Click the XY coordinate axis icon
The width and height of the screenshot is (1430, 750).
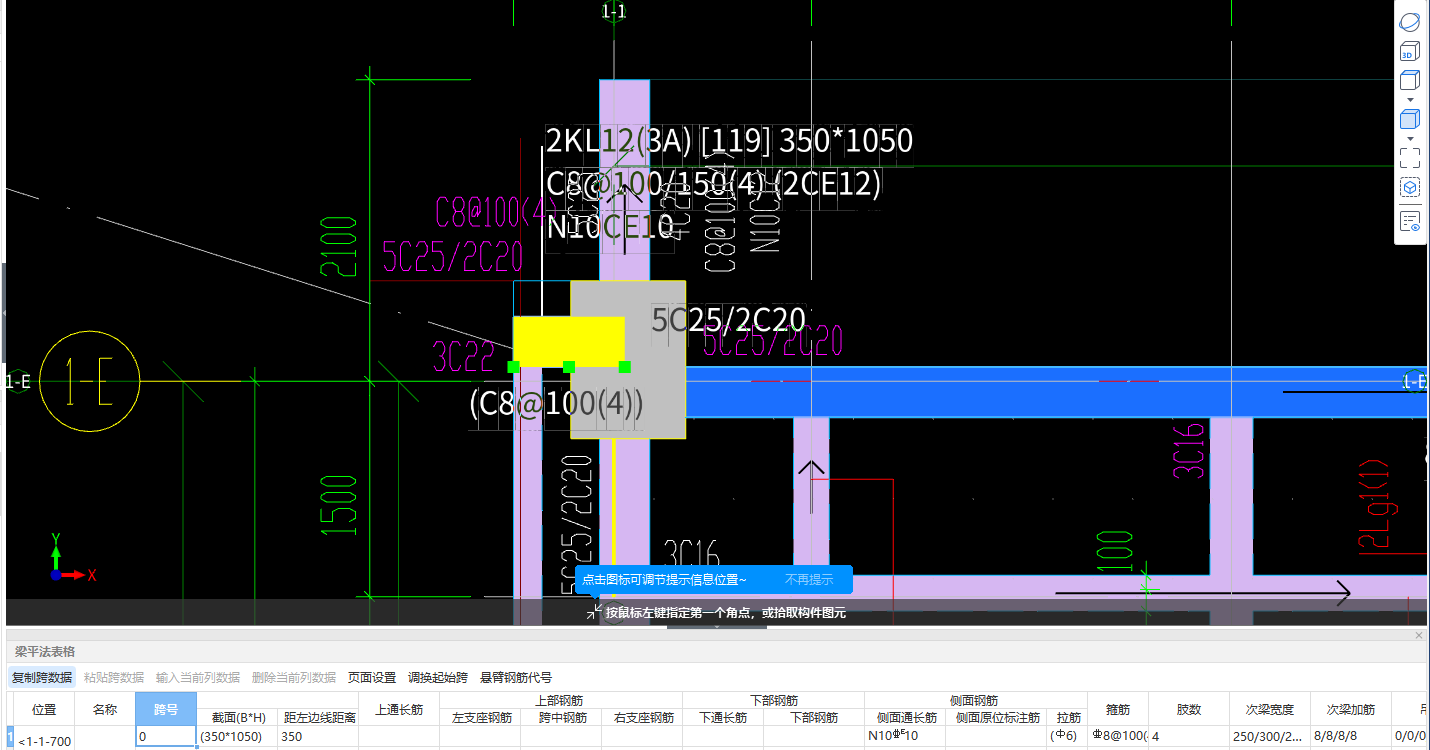point(71,556)
